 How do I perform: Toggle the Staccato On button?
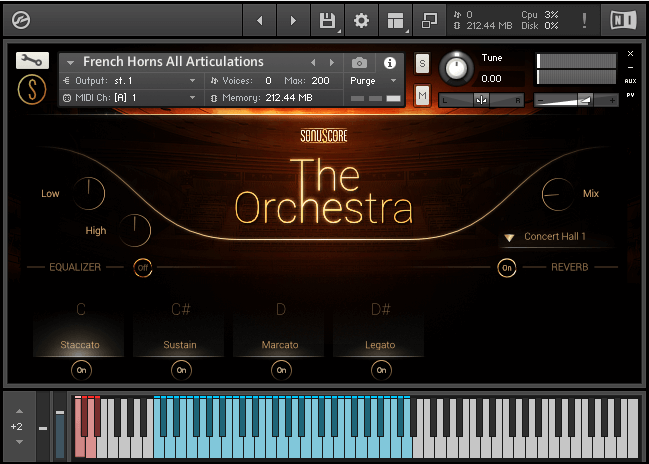[81, 370]
